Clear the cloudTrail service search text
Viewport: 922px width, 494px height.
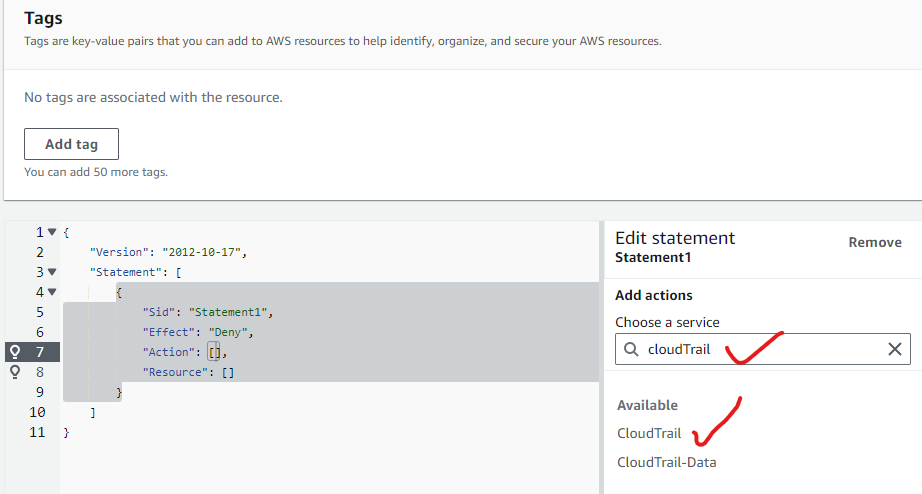click(894, 349)
